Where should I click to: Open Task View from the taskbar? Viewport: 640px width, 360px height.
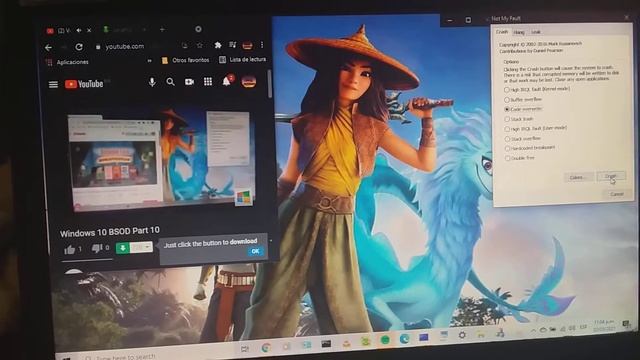(x=245, y=349)
